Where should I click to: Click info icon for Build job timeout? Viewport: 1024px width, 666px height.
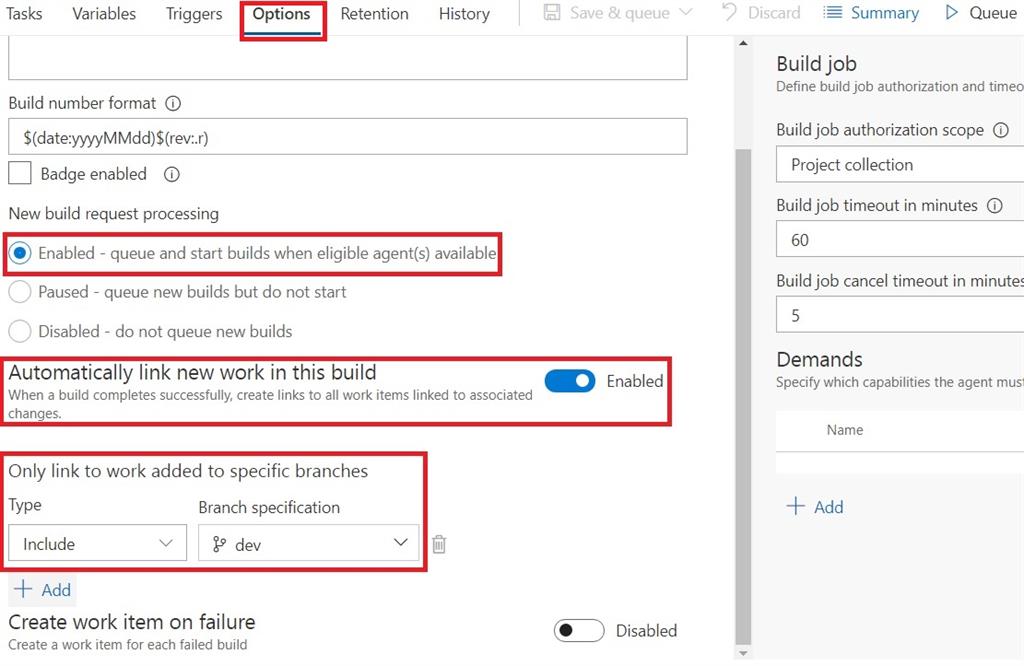994,206
